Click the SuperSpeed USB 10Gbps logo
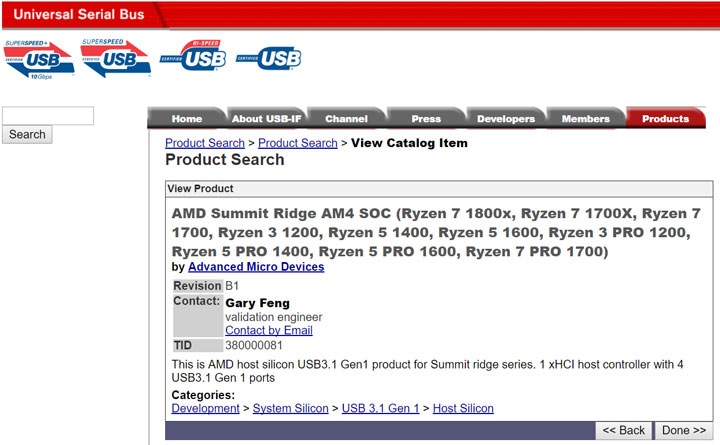This screenshot has height=445, width=720. click(x=39, y=59)
